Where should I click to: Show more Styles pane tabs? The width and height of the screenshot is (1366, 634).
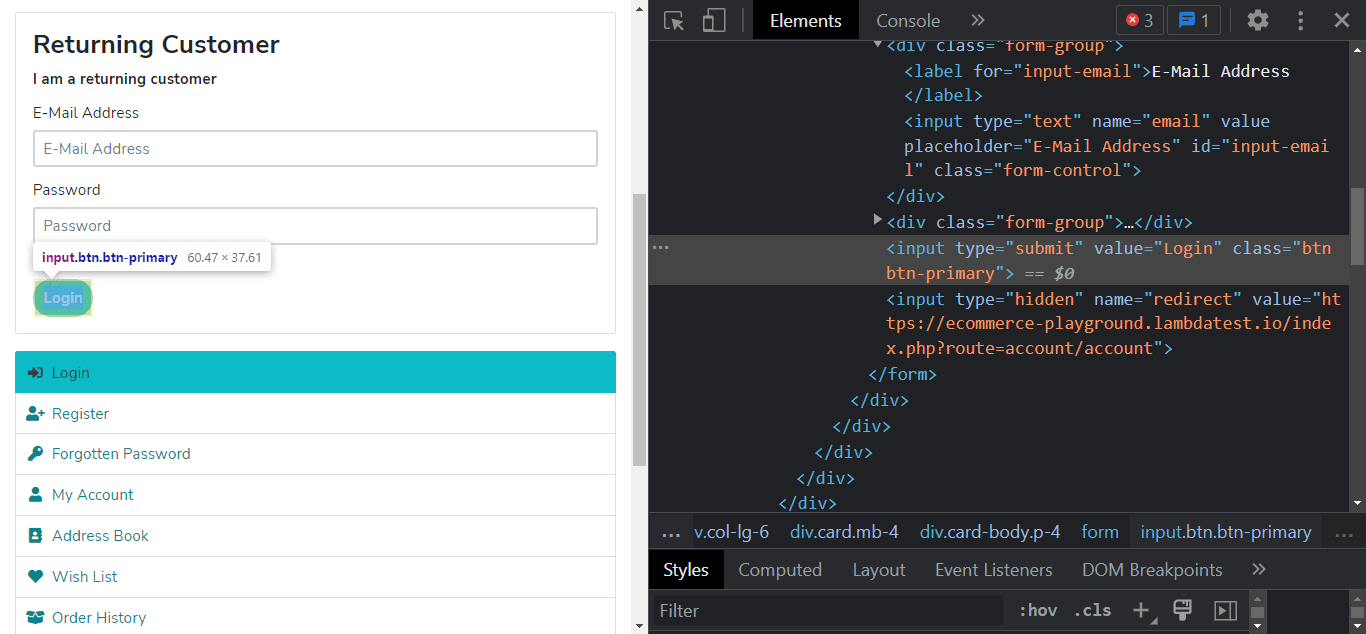1259,569
